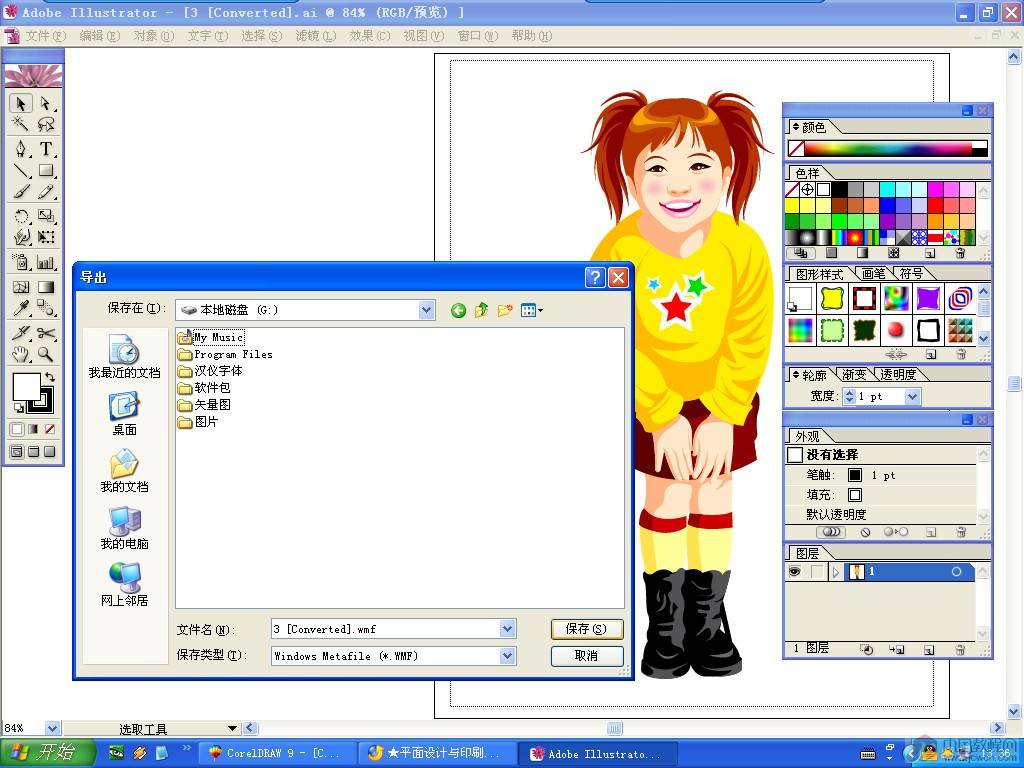Viewport: 1024px width, 768px height.
Task: Open the 对象 menu
Action: click(x=153, y=35)
